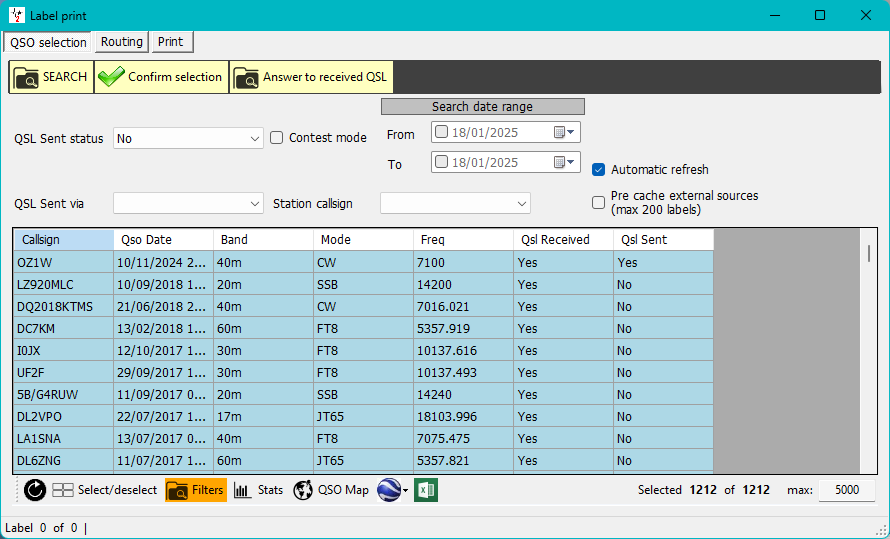This screenshot has width=890, height=539.
Task: Click the window resize grip
Action: 882,530
